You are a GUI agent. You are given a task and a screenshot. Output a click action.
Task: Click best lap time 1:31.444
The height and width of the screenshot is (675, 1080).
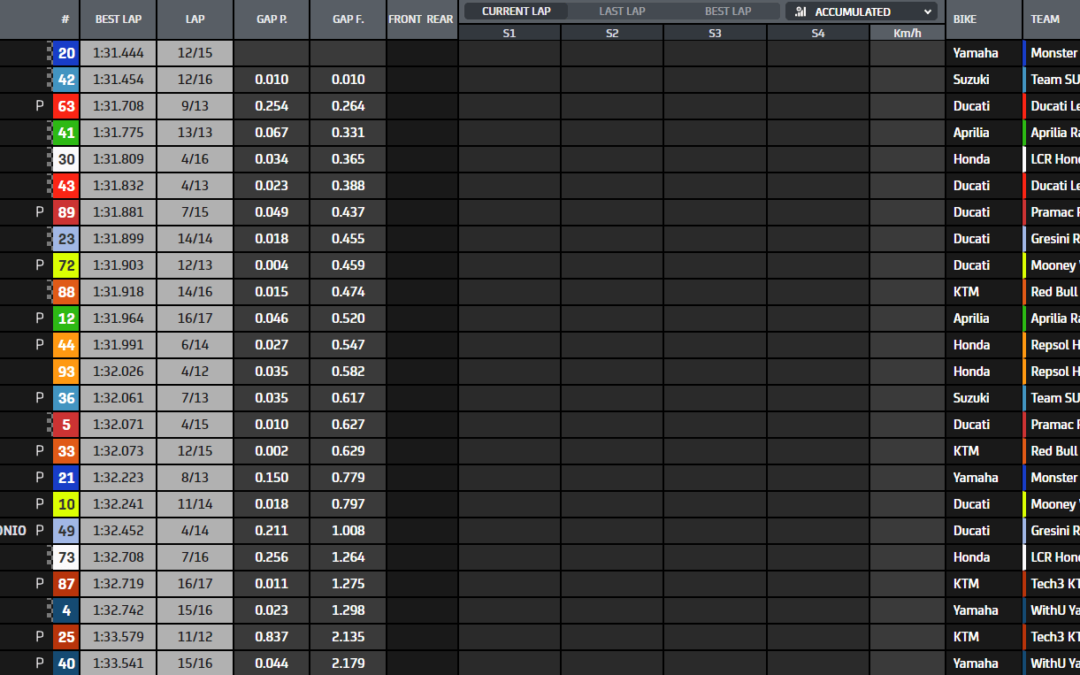pos(118,53)
